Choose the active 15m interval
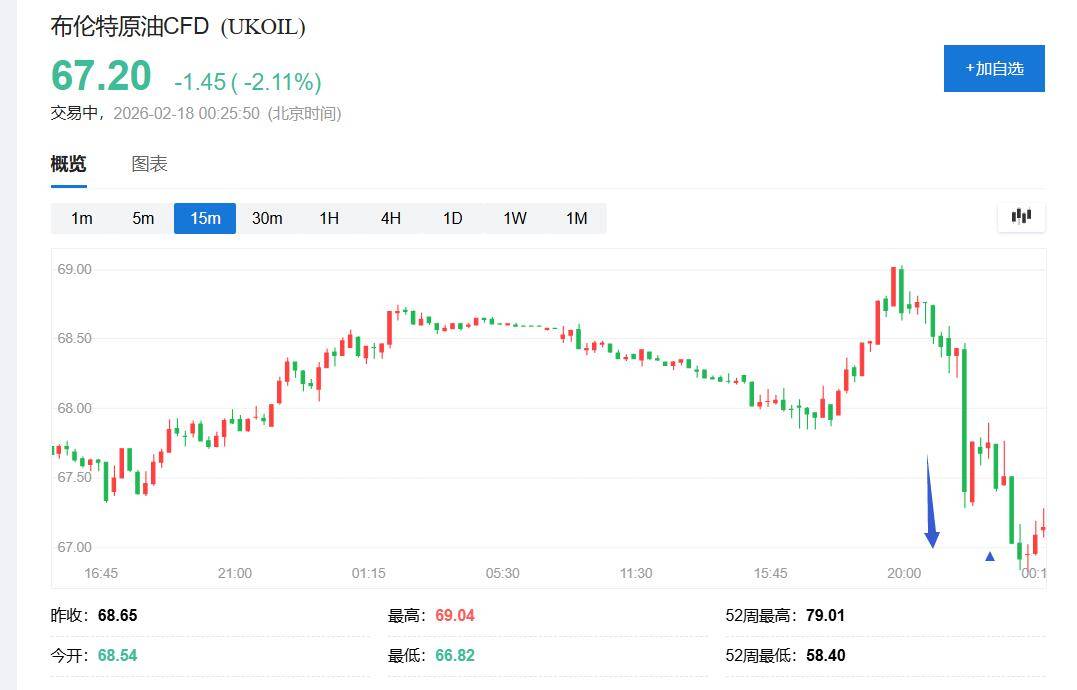 205,218
